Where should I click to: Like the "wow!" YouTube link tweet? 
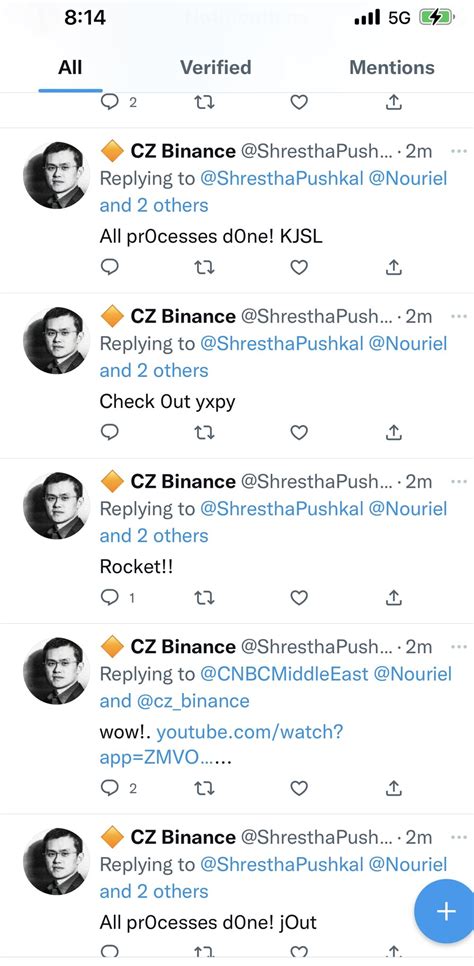299,787
